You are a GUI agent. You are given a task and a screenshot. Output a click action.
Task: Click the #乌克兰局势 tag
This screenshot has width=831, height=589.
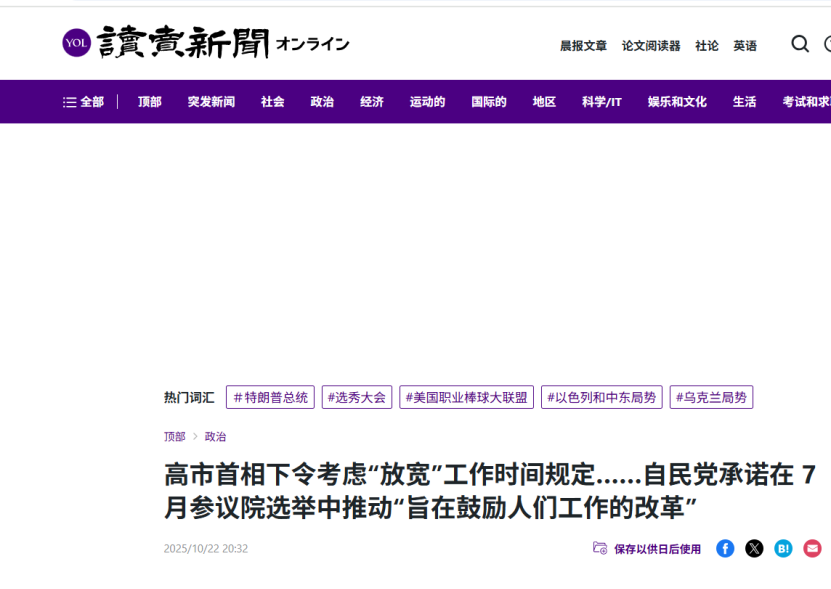click(x=711, y=397)
